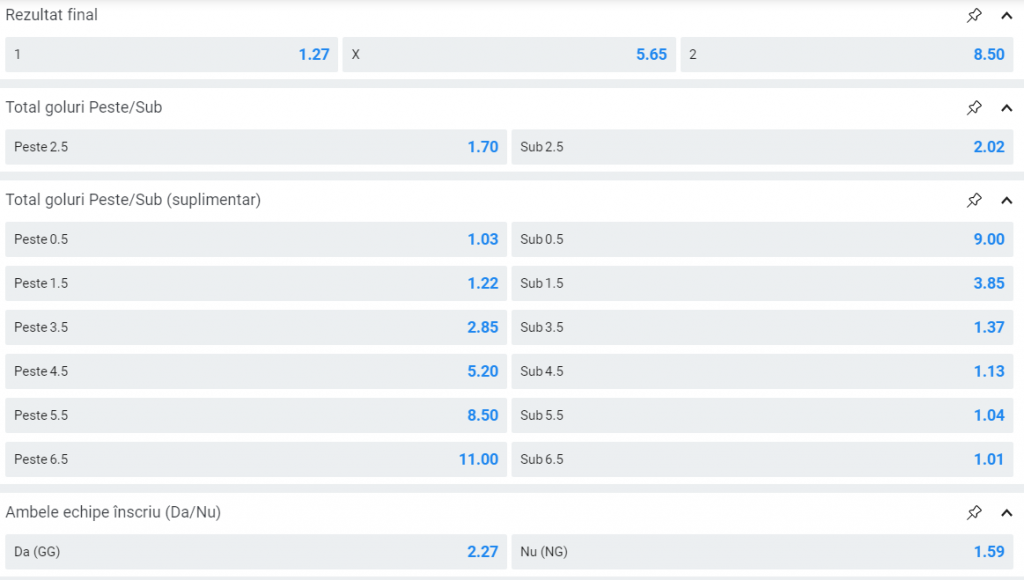
Task: Pick Peste 6.5 odds 11.00
Action: tap(256, 459)
